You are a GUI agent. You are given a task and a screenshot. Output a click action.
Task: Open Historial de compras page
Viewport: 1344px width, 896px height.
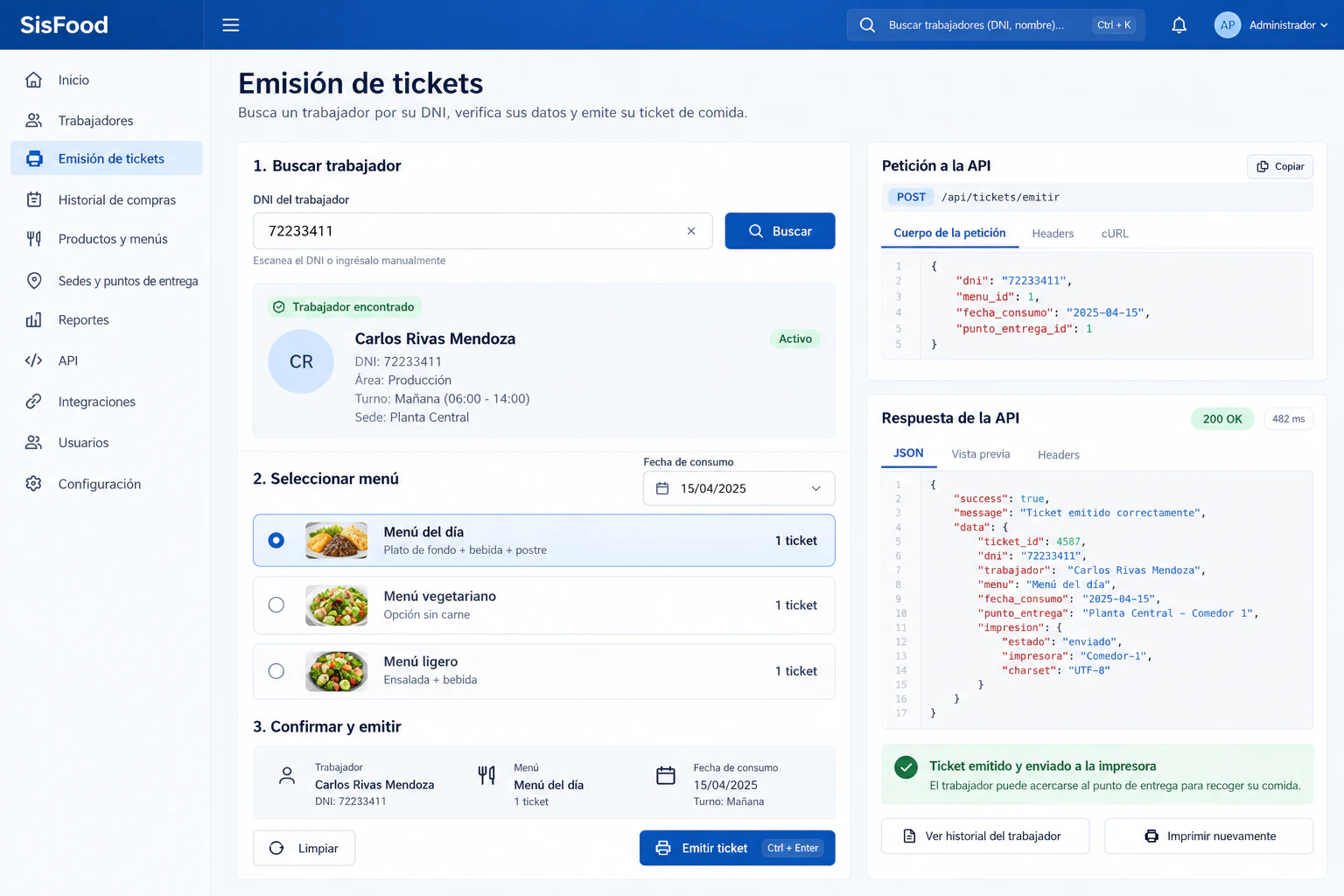[x=107, y=199]
